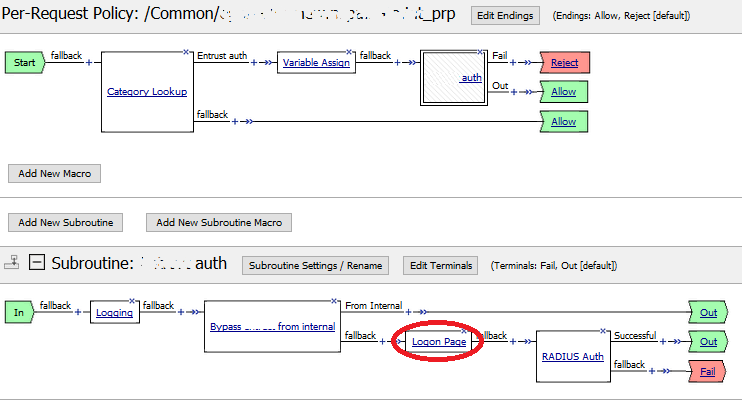Open the Logon Page item
Screen dimensions: 742x401
439,342
